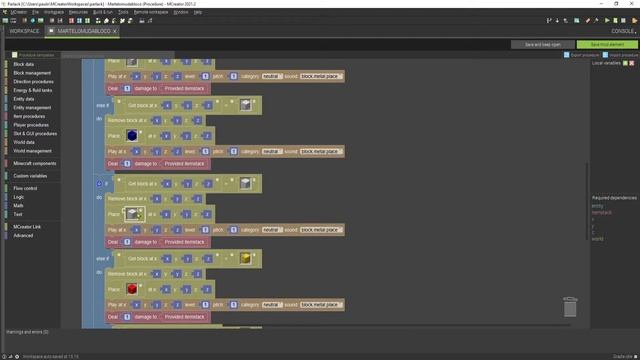Expand the Flow control toolbox category
The width and height of the screenshot is (640, 360).
(x=25, y=188)
